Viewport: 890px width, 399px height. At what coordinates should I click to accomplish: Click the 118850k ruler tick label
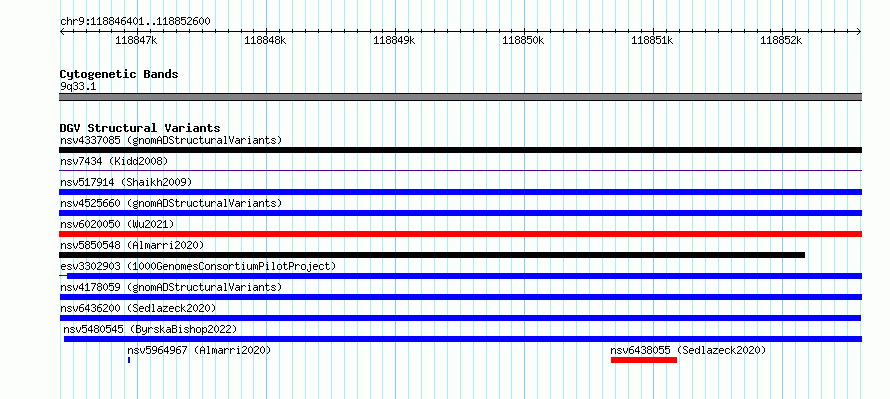523,40
